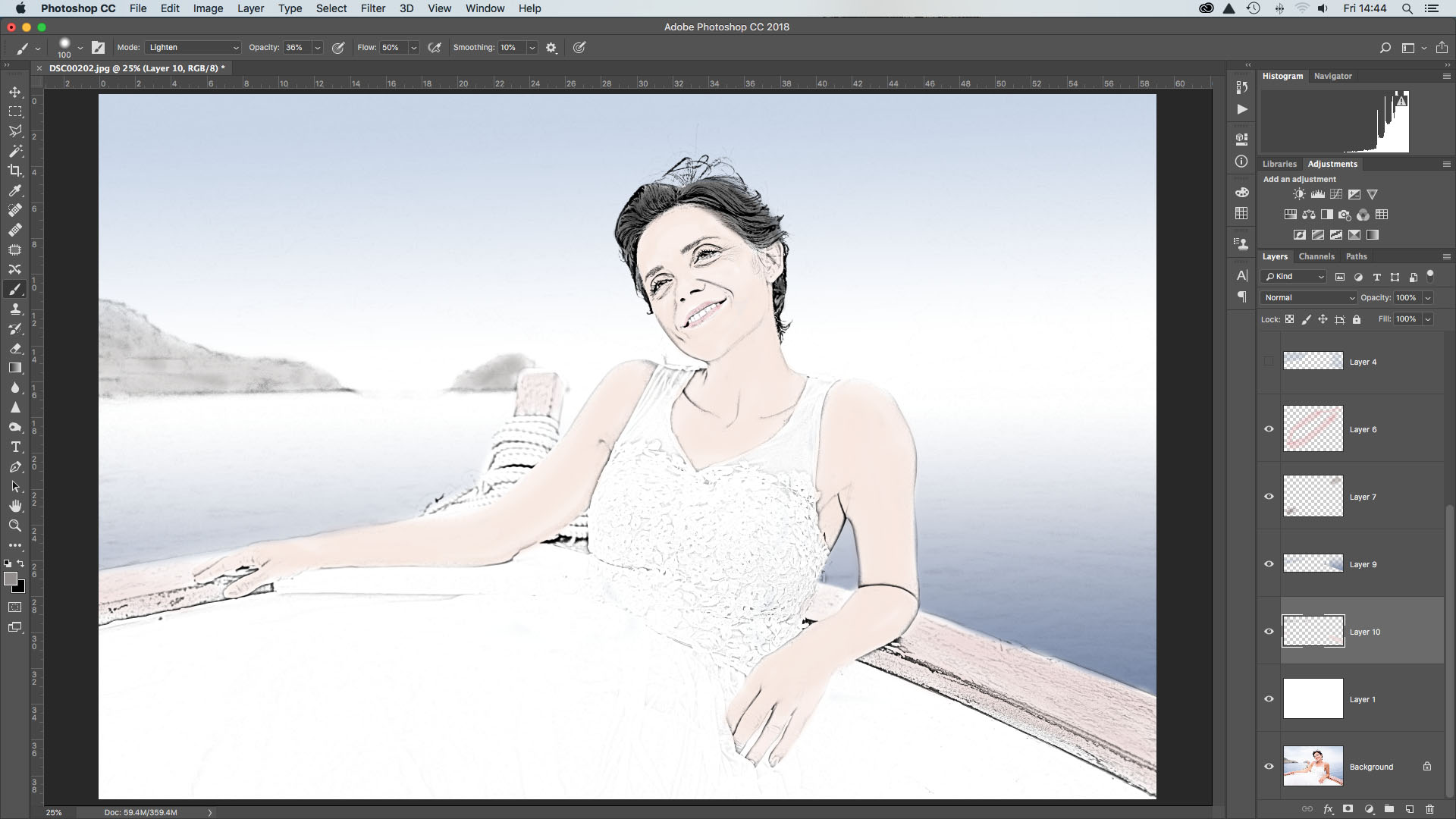Select the Adjustments tab
1456x819 pixels.
(x=1332, y=163)
